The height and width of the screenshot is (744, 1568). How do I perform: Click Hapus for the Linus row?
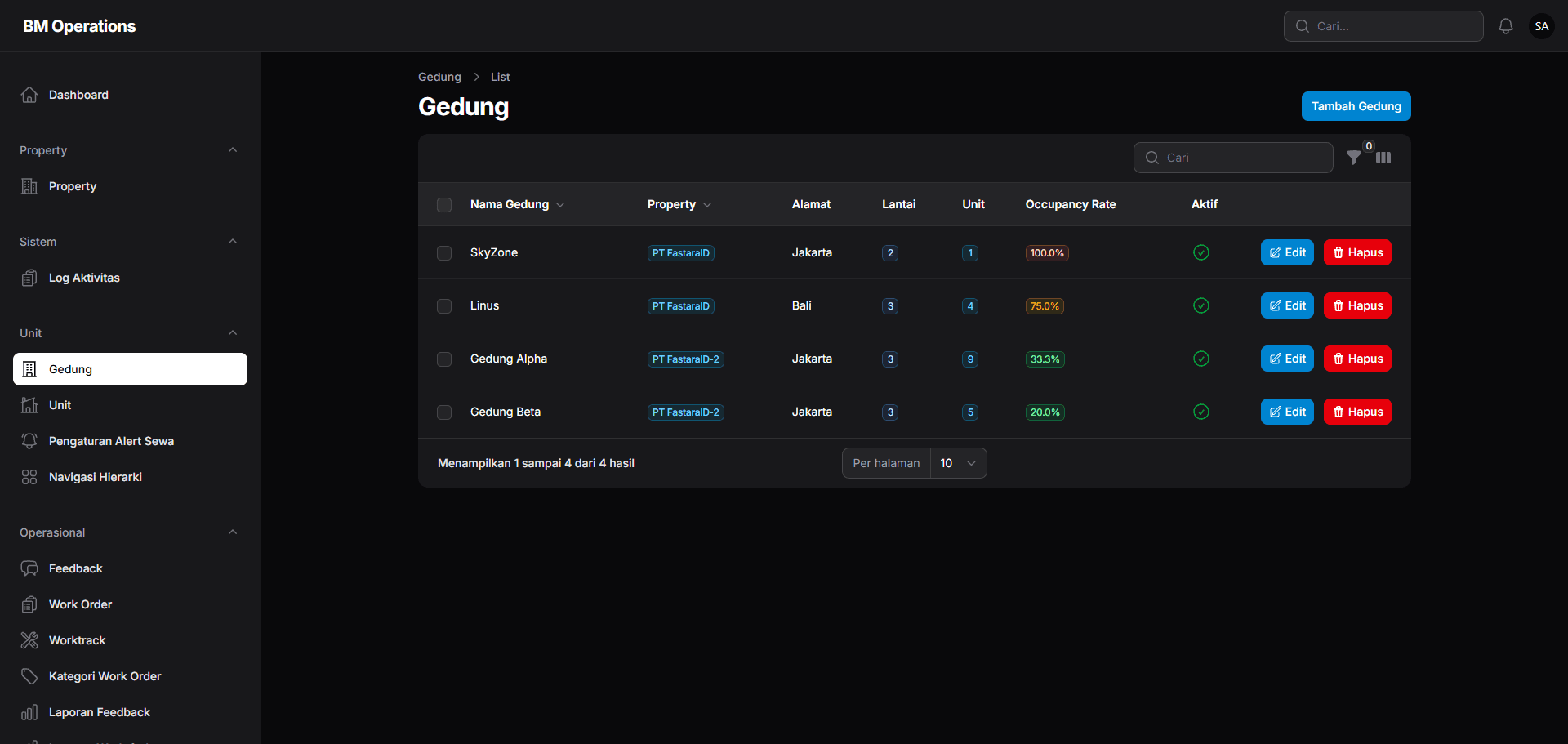[1357, 305]
